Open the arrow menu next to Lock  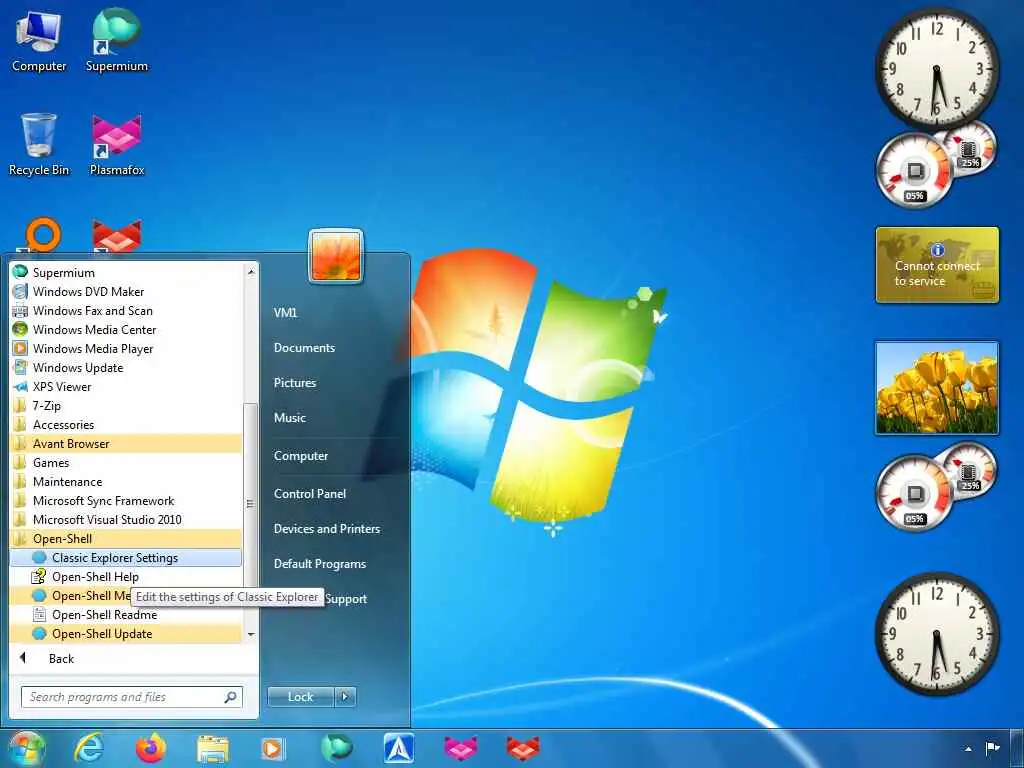click(345, 697)
